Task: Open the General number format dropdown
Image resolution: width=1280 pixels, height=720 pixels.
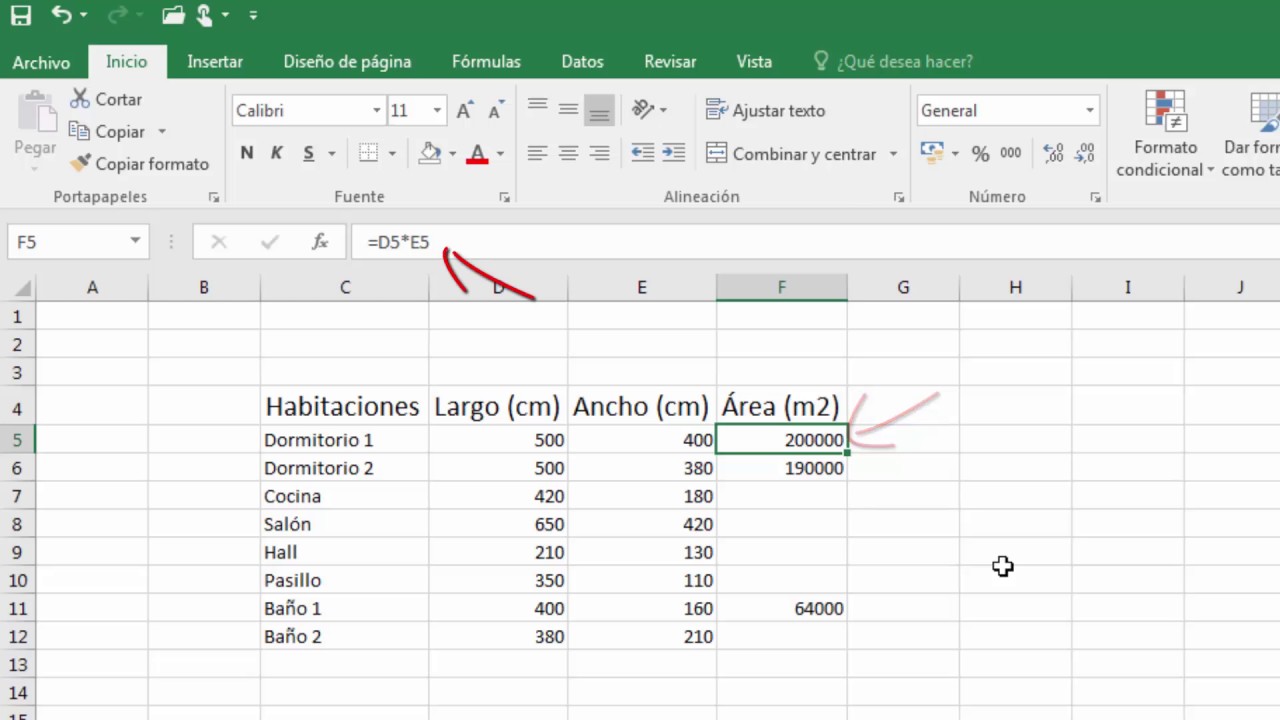Action: (x=1089, y=111)
